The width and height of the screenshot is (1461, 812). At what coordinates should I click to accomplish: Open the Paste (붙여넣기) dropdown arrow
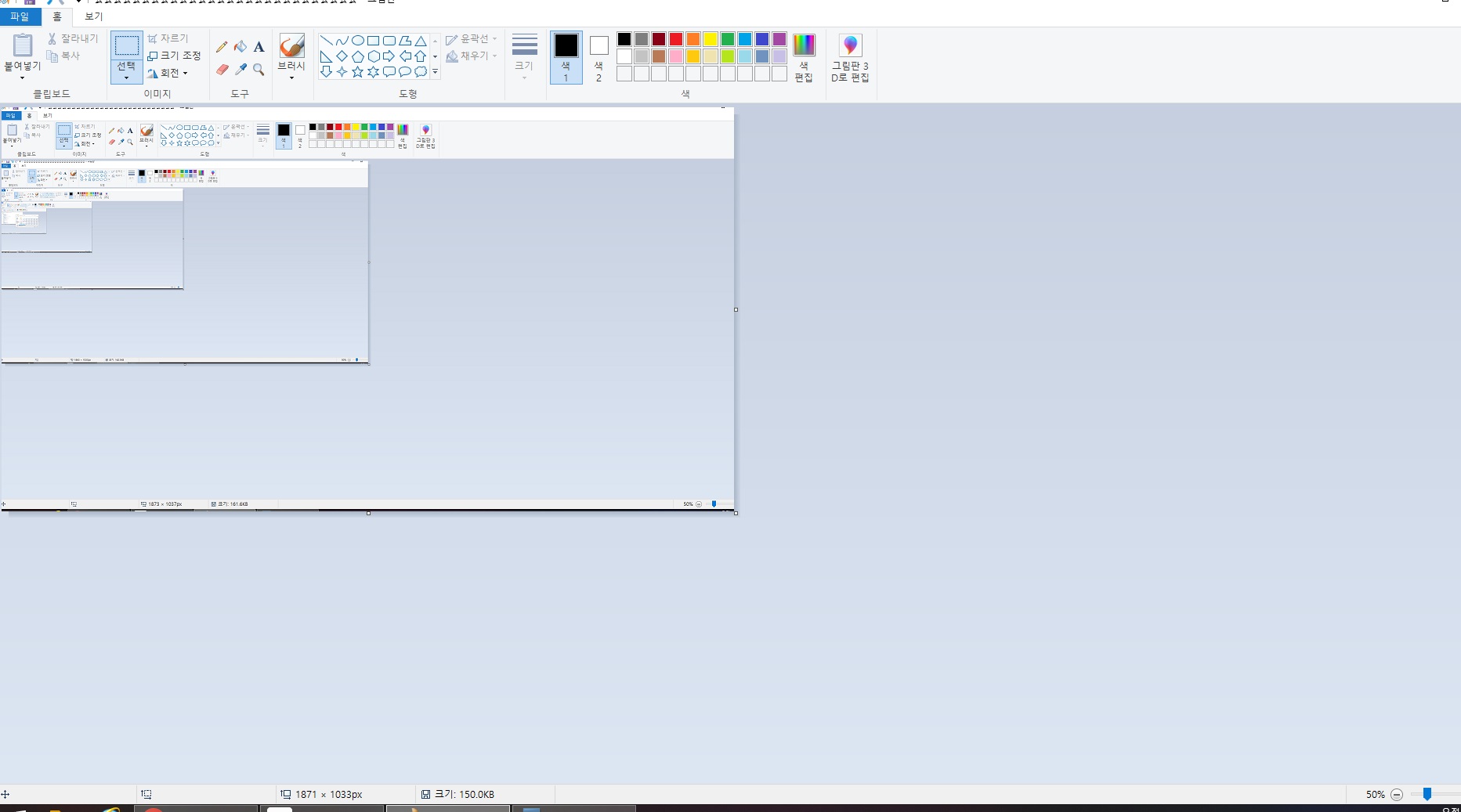coord(22,78)
